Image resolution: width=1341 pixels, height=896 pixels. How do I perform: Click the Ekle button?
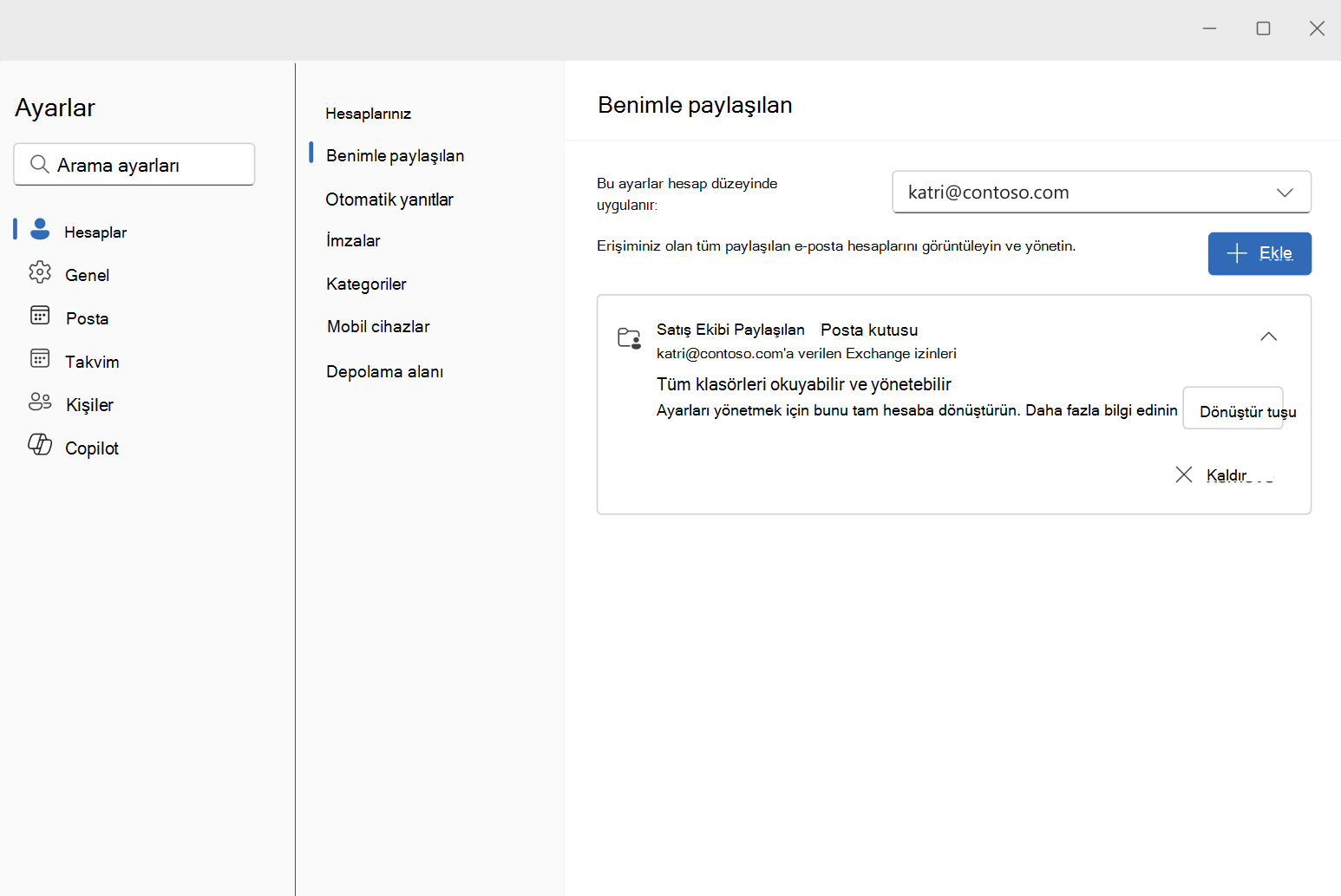coord(1259,253)
